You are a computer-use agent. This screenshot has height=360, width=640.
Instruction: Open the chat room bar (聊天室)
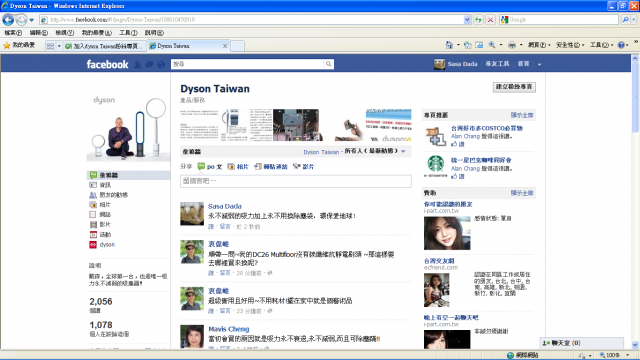point(582,343)
